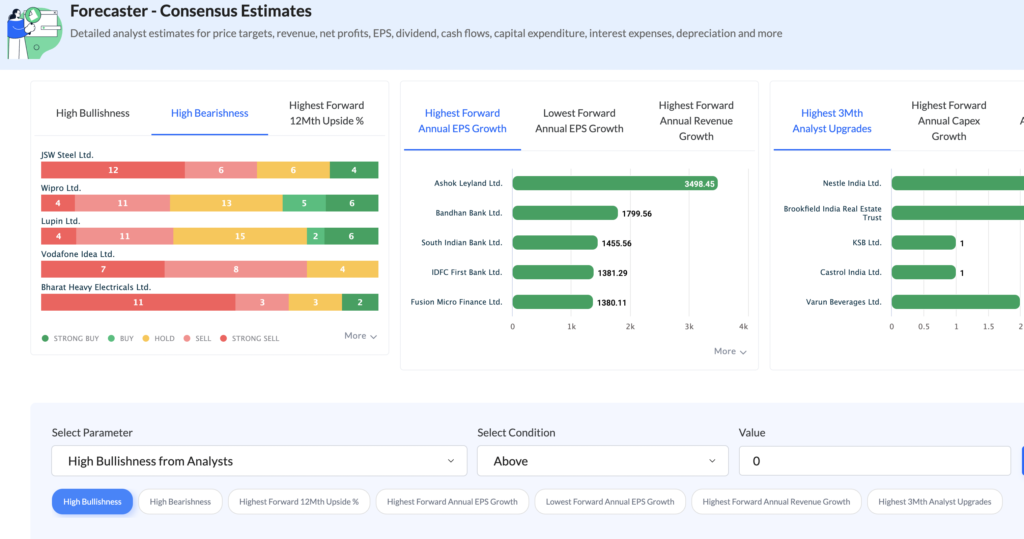
Task: Click the Bandhan Bank EPS growth bar
Action: (565, 213)
